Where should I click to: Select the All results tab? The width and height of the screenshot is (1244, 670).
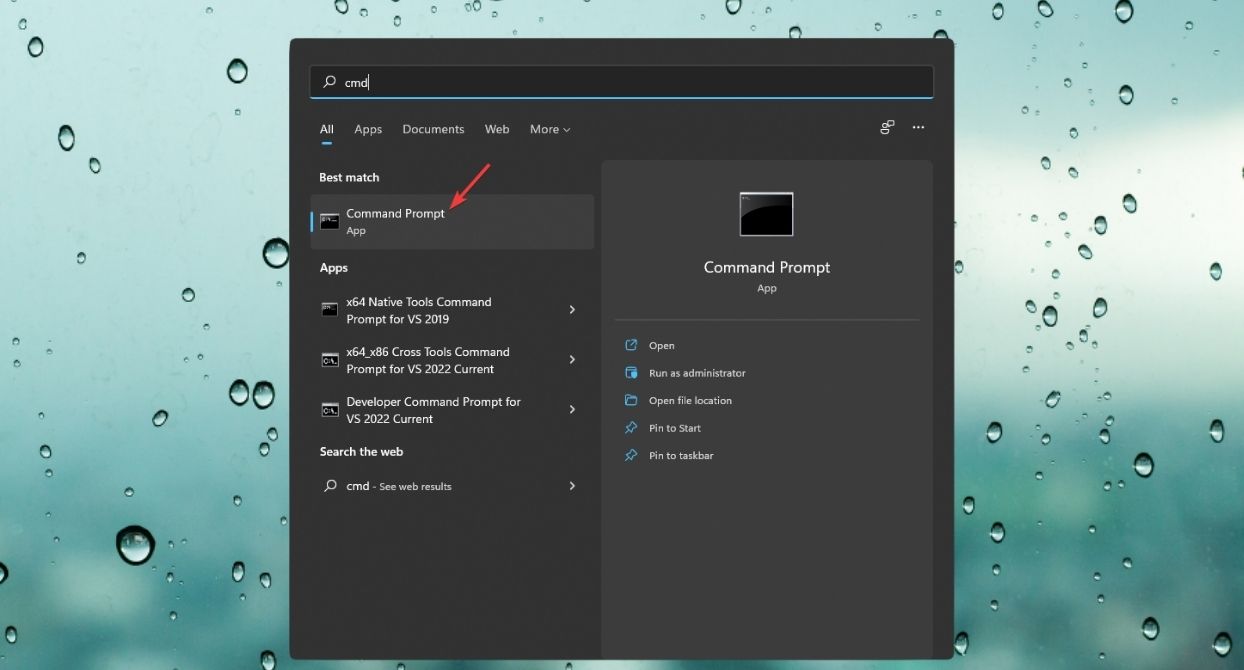326,129
